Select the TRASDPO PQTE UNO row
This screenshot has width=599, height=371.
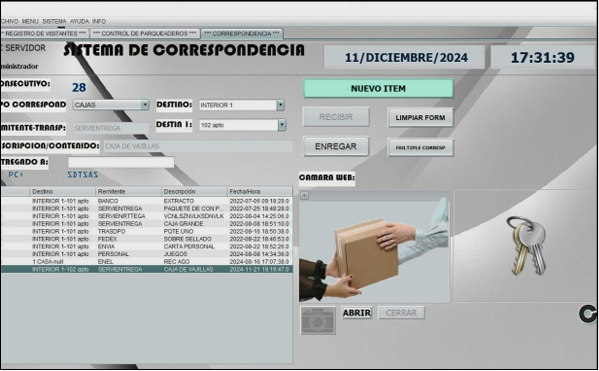[x=146, y=231]
